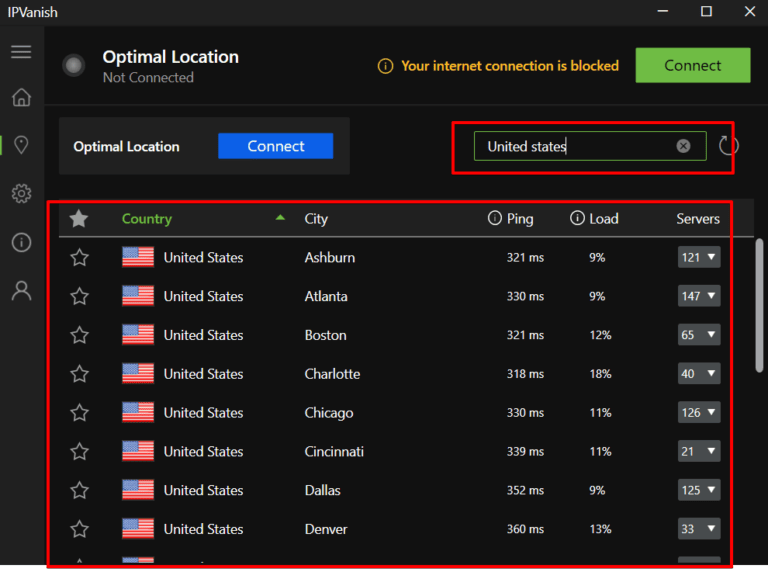This screenshot has height=572, width=768.
Task: Expand Denver servers dropdown showing 33
Action: [x=699, y=529]
